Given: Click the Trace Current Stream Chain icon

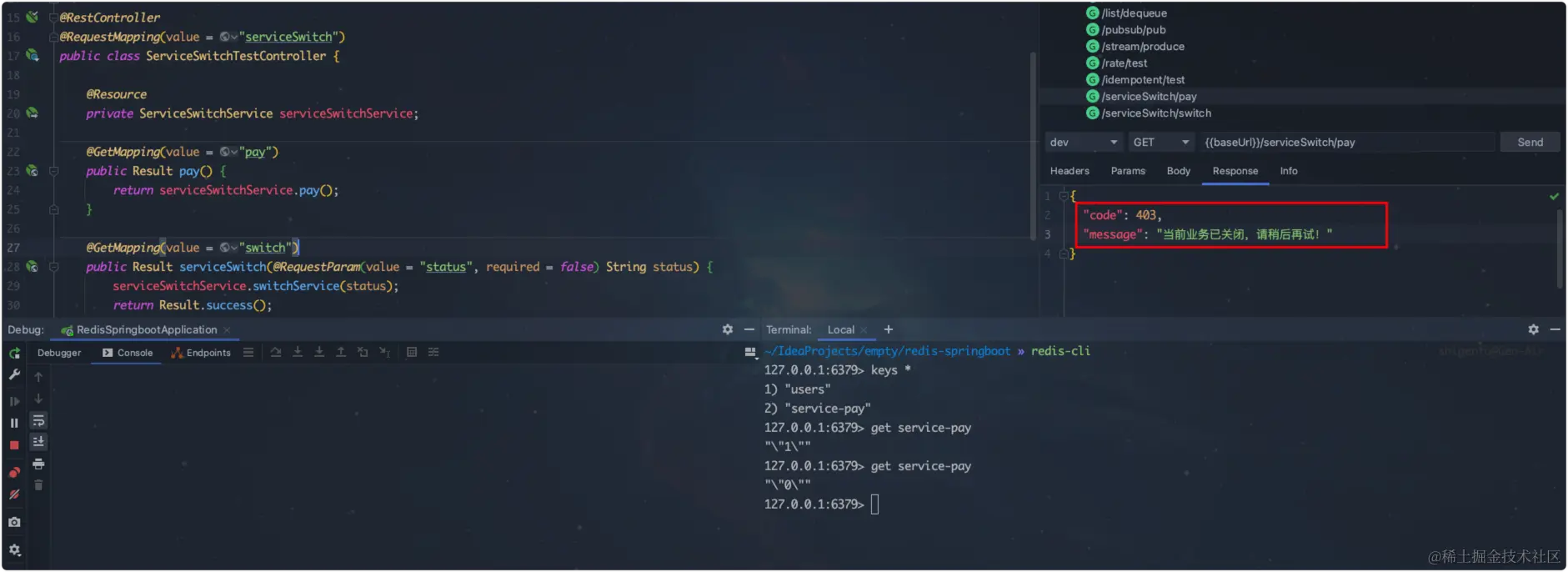Looking at the screenshot, I should click(433, 352).
